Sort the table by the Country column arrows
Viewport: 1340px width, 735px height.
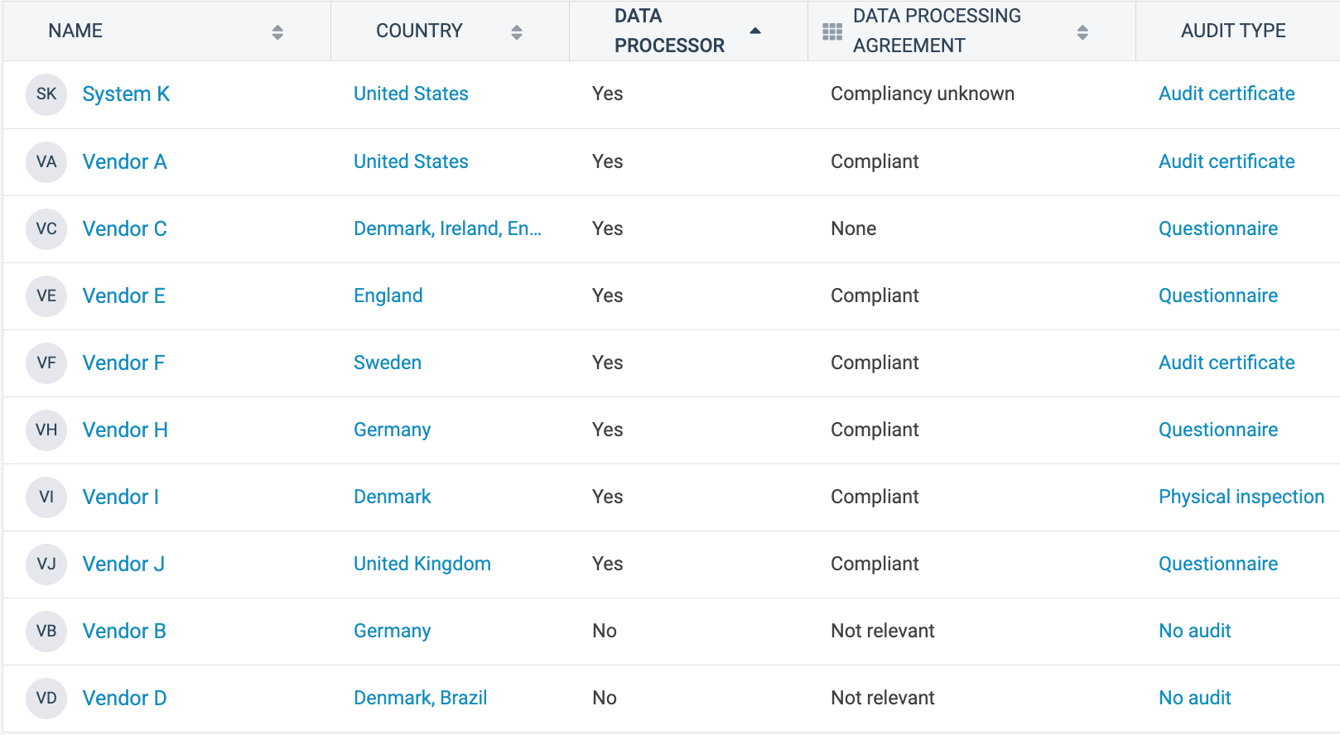point(517,30)
